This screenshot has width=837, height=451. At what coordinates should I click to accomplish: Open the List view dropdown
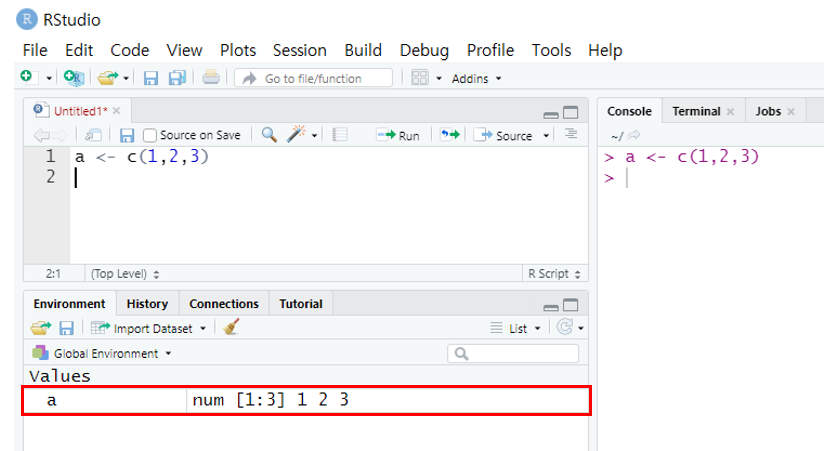[516, 328]
